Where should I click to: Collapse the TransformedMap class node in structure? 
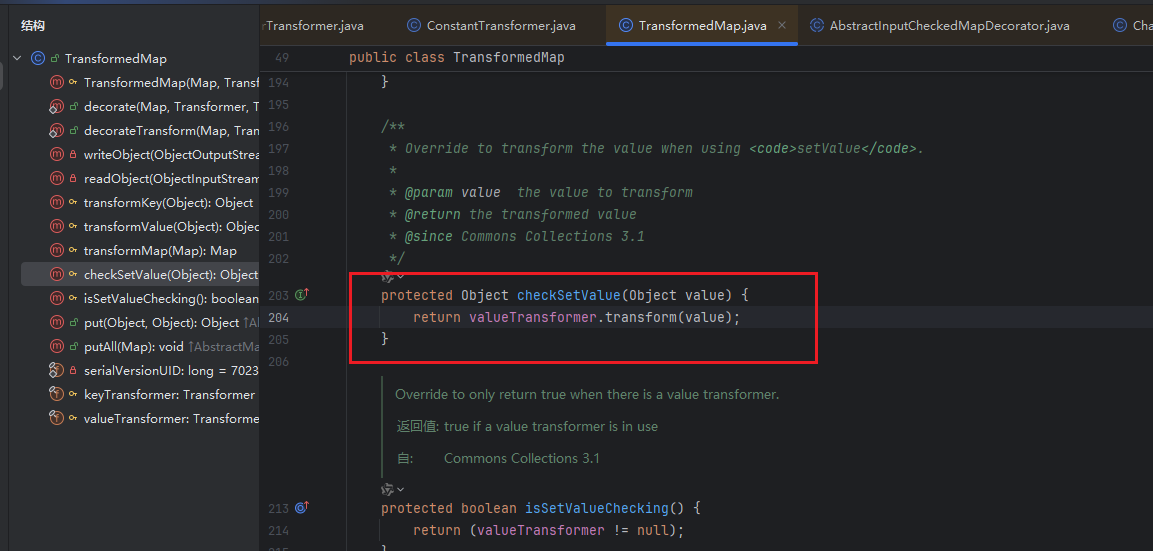[x=17, y=59]
